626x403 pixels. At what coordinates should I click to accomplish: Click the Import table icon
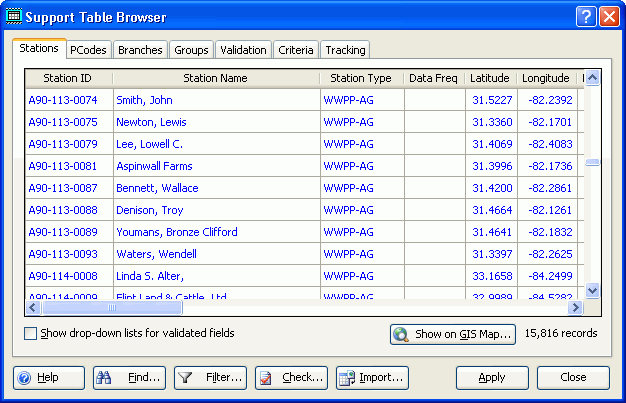click(347, 378)
